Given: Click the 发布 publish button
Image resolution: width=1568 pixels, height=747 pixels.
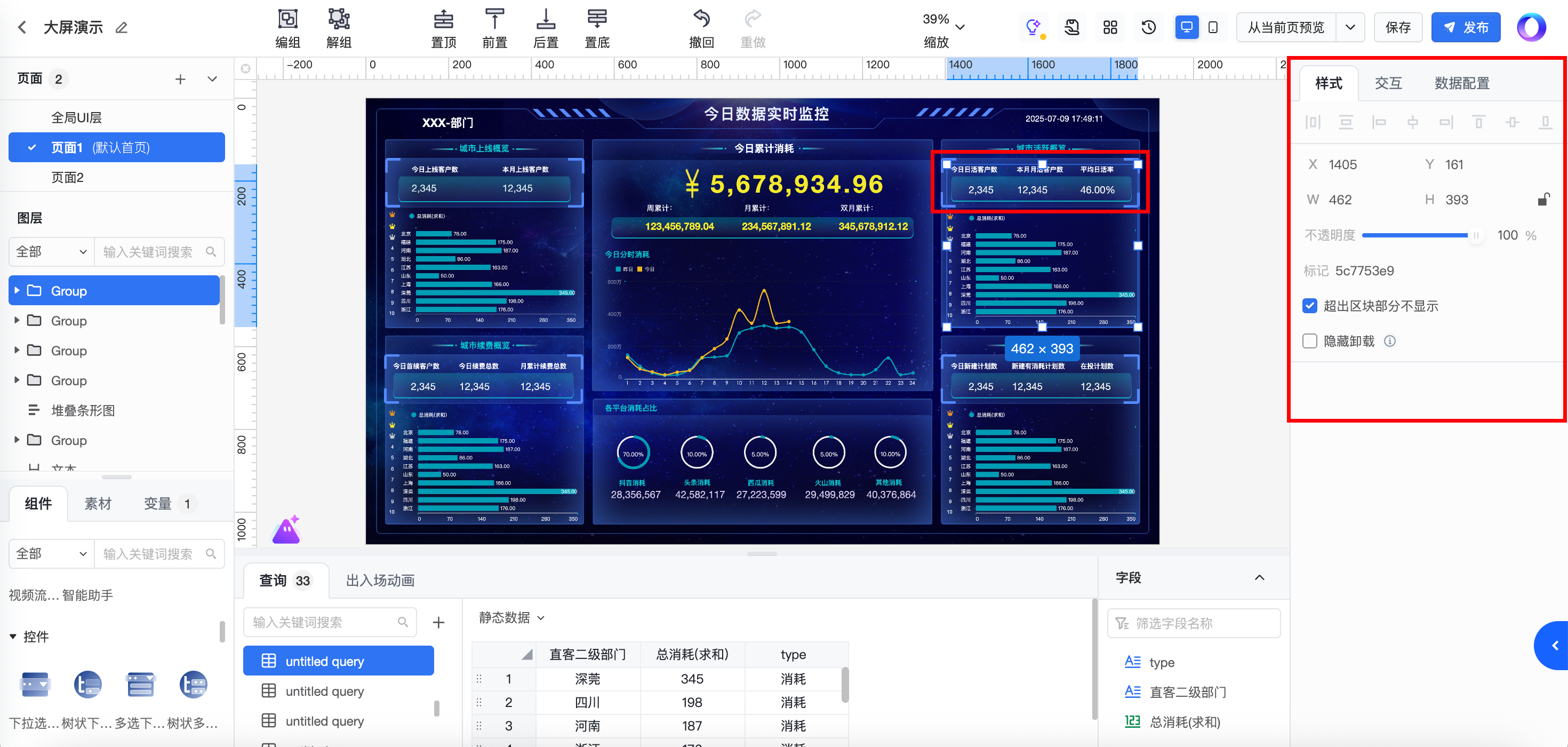Looking at the screenshot, I should pyautogui.click(x=1465, y=27).
